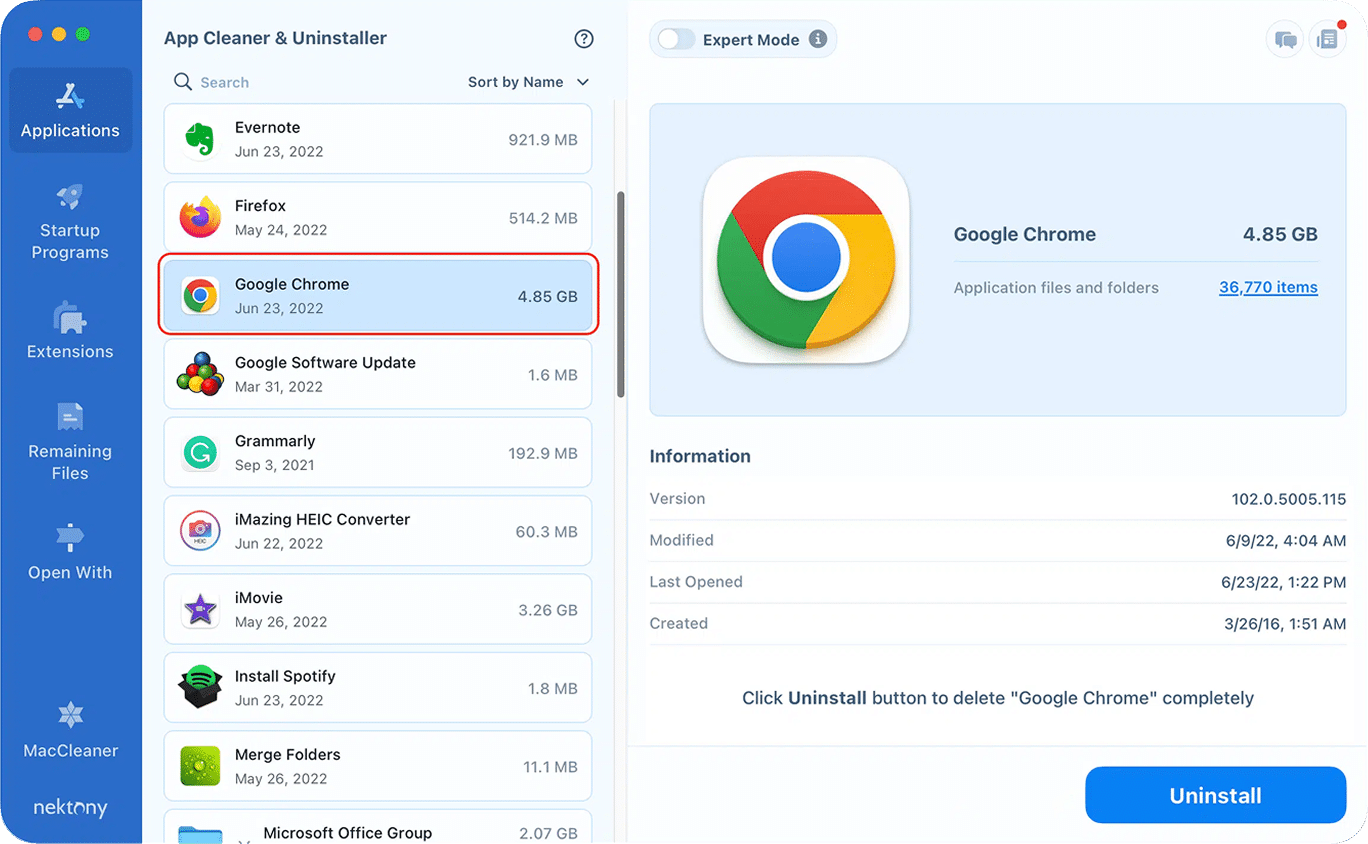Click the Uninstall button

coord(1215,795)
